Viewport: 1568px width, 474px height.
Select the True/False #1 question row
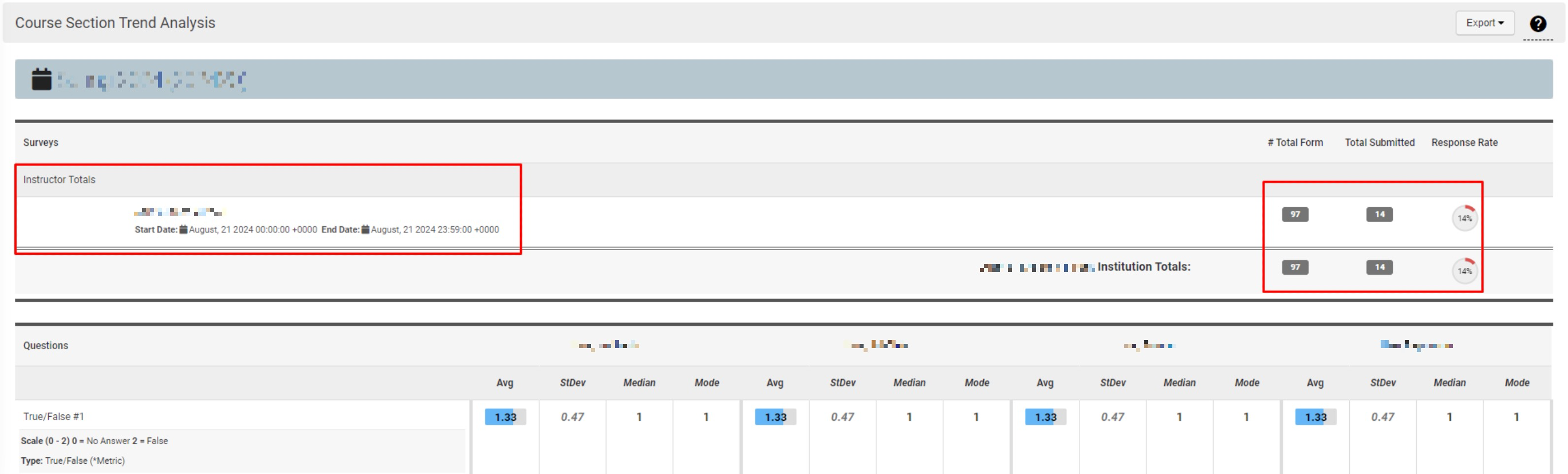point(54,416)
